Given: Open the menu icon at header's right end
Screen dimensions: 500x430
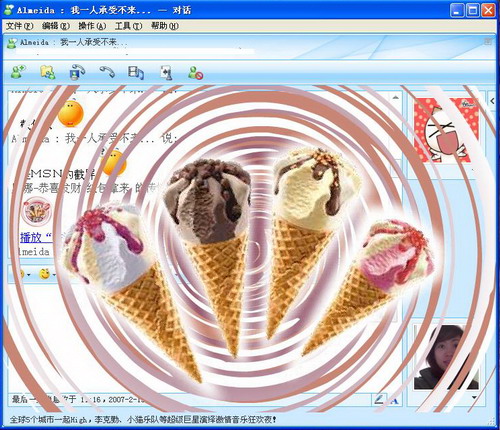Looking at the screenshot, I should pyautogui.click(x=488, y=42).
